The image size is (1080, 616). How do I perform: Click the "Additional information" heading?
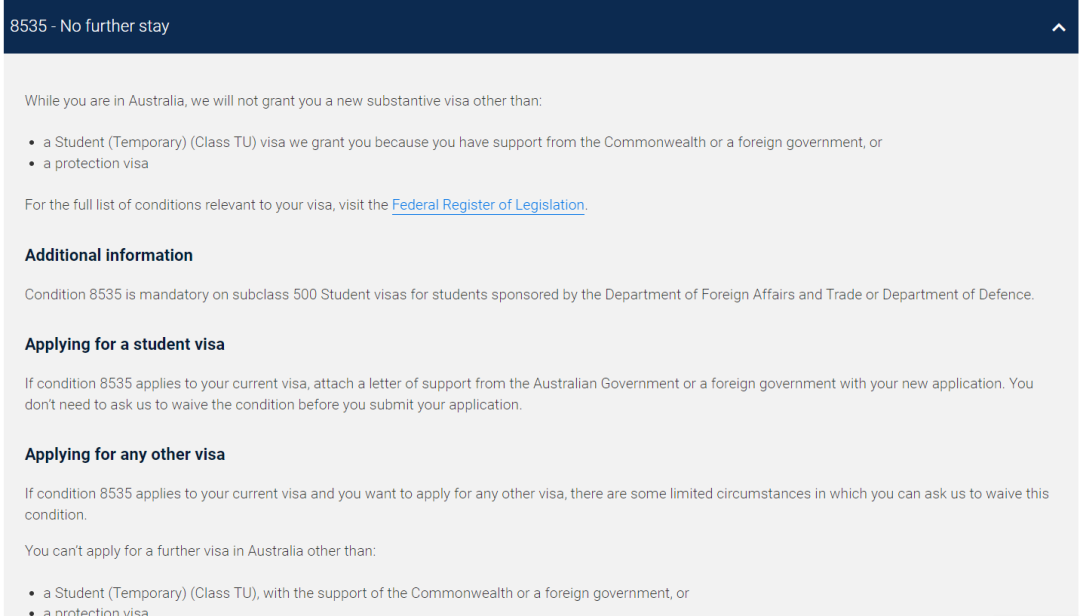pyautogui.click(x=109, y=256)
